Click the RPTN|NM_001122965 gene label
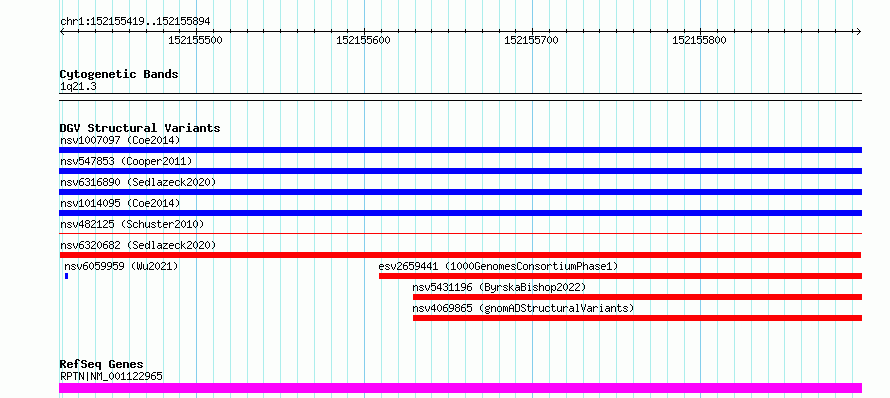Screen dimensions: 890x398 tap(111, 376)
